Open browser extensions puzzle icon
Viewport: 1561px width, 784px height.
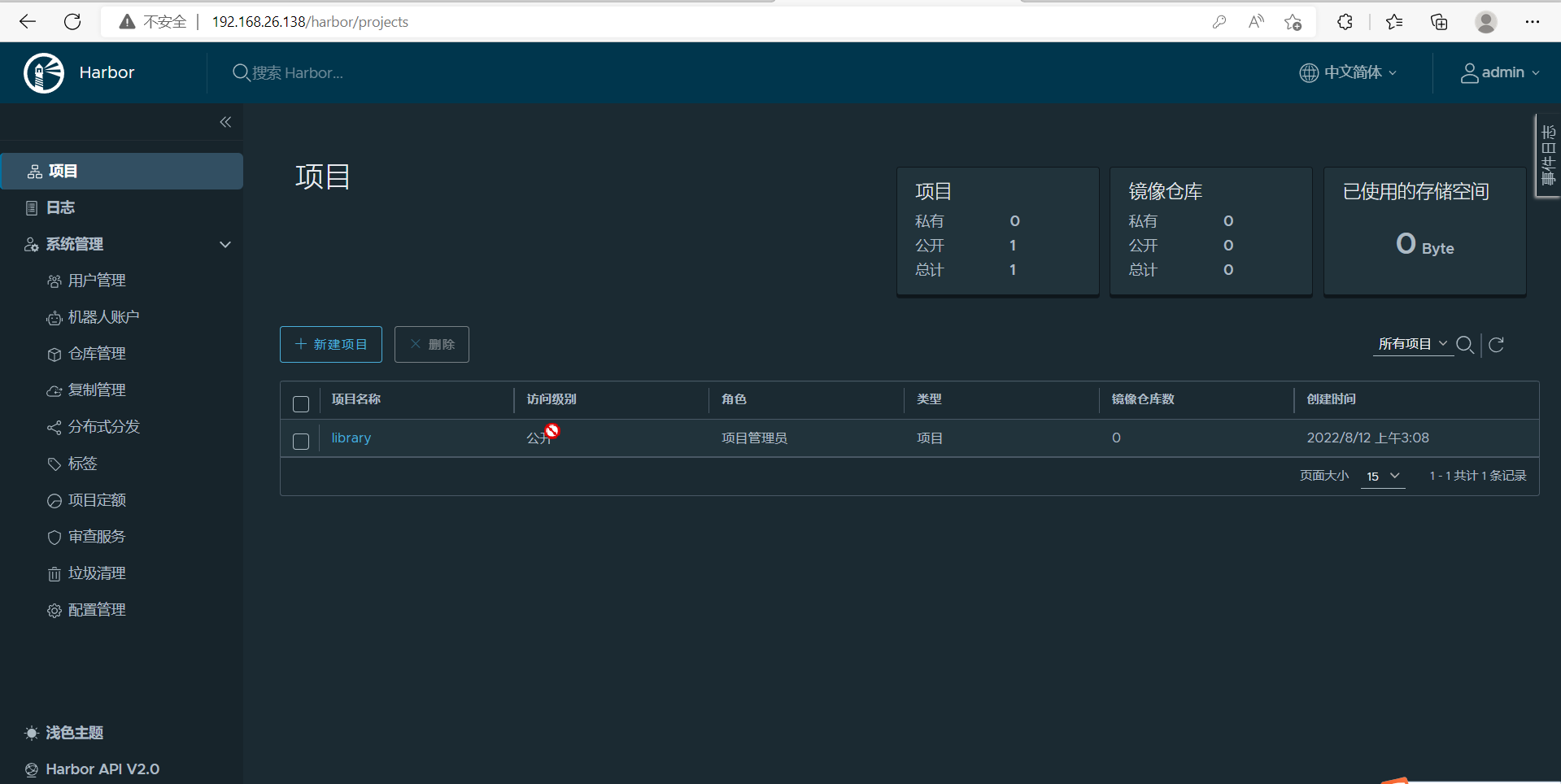[x=1345, y=22]
